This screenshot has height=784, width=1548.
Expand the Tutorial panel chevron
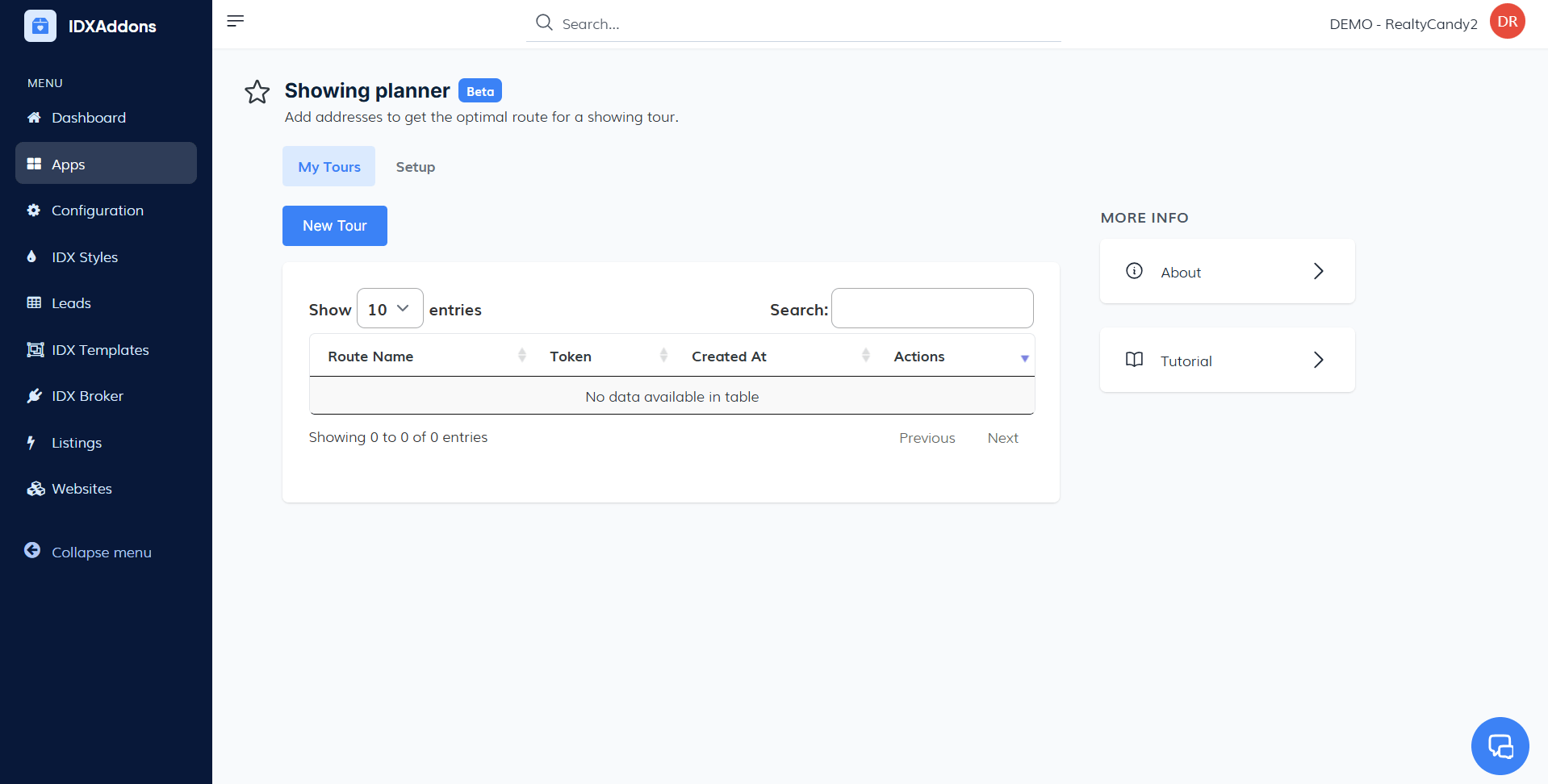coord(1318,360)
